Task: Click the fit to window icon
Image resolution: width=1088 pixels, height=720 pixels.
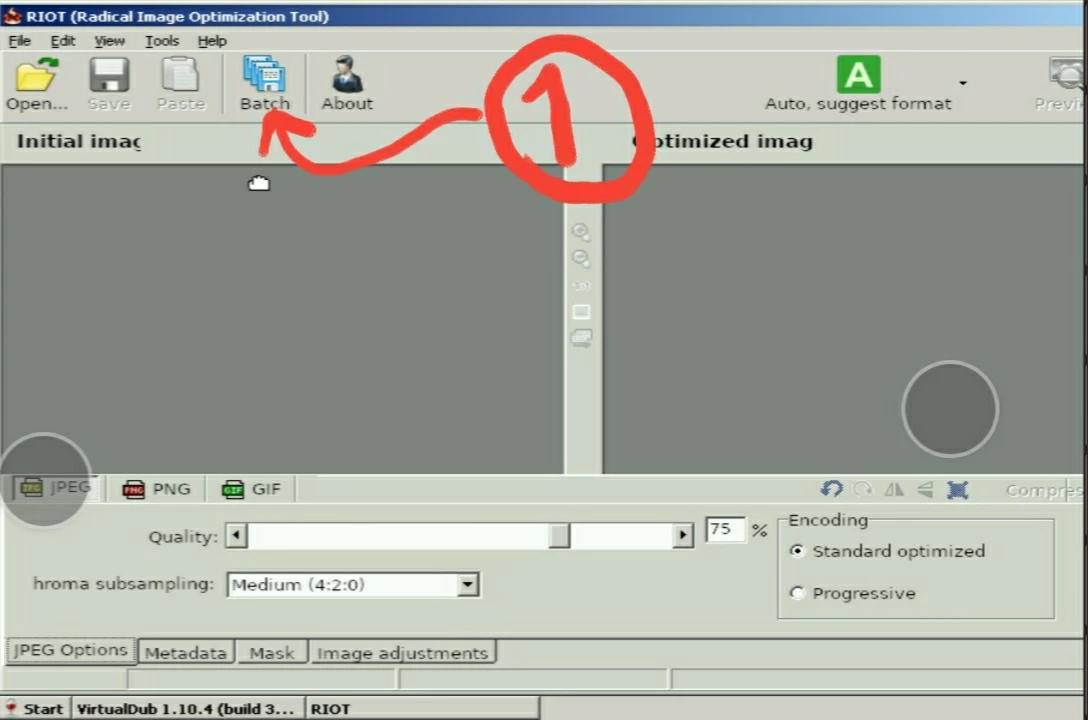Action: tap(581, 312)
